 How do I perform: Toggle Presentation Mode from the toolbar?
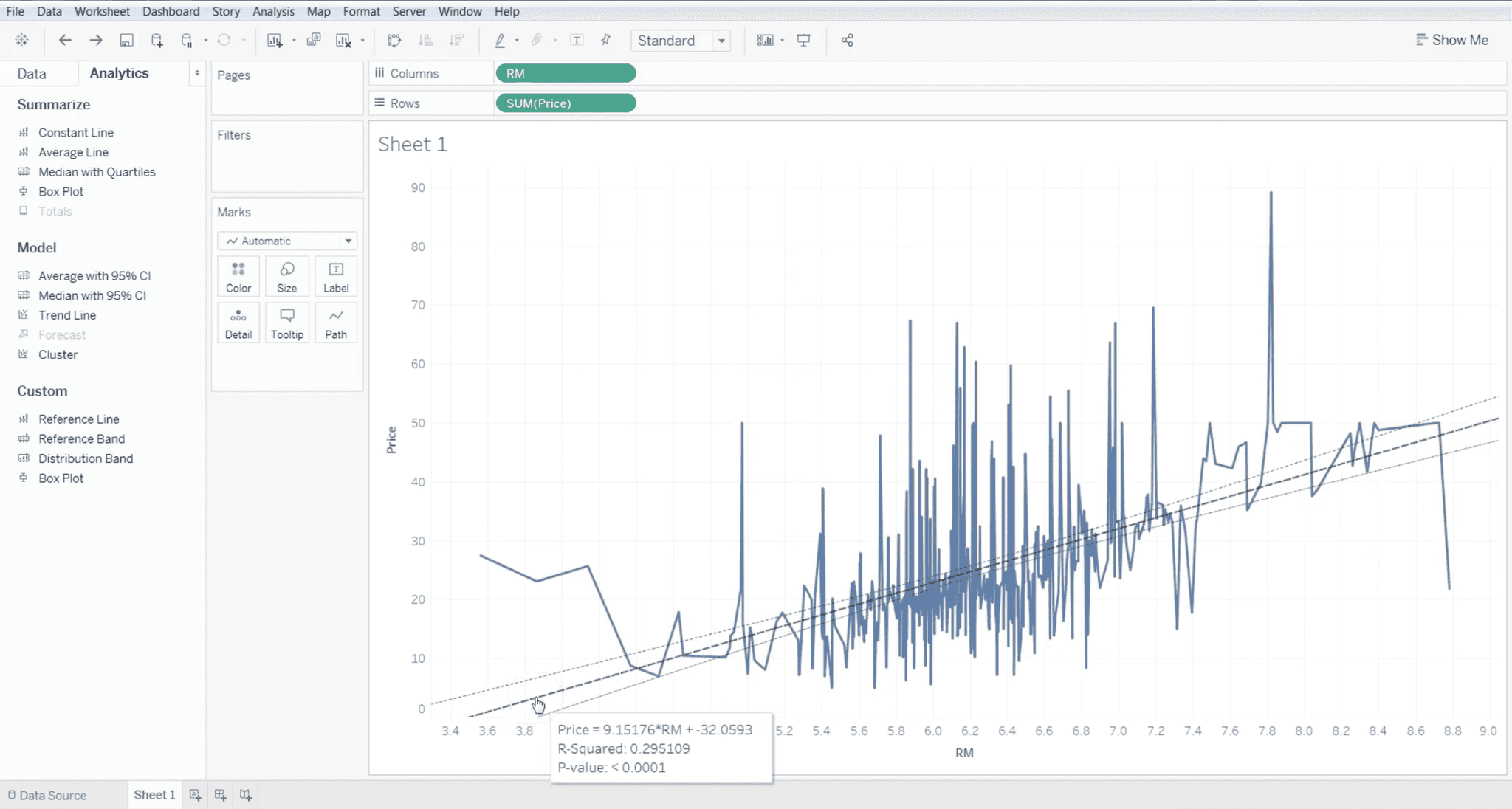pos(803,40)
